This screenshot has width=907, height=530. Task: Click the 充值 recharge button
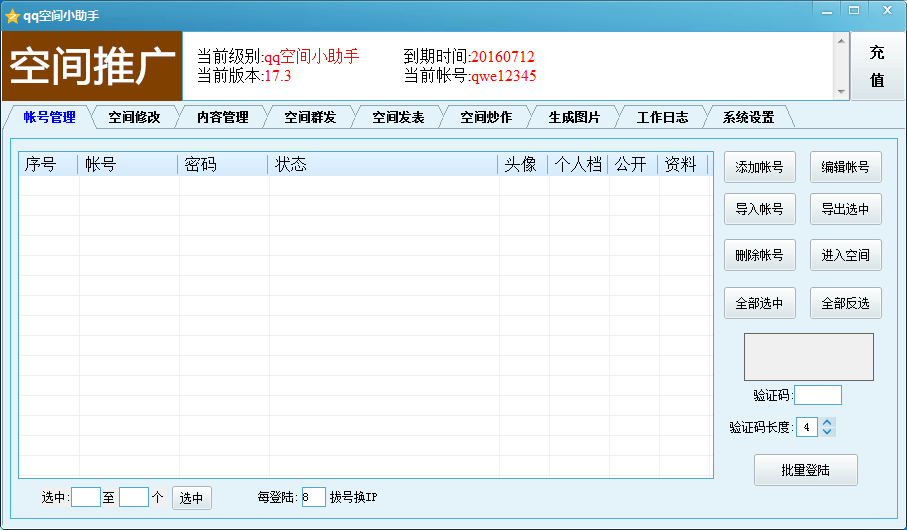pyautogui.click(x=877, y=66)
